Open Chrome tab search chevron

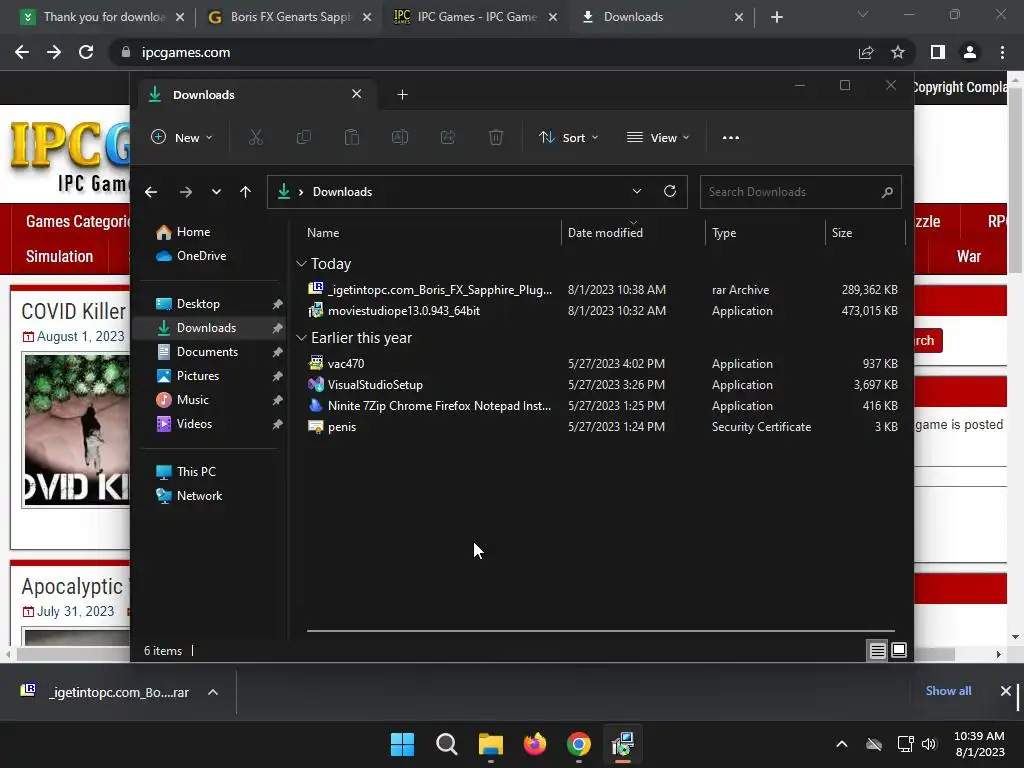coord(863,14)
